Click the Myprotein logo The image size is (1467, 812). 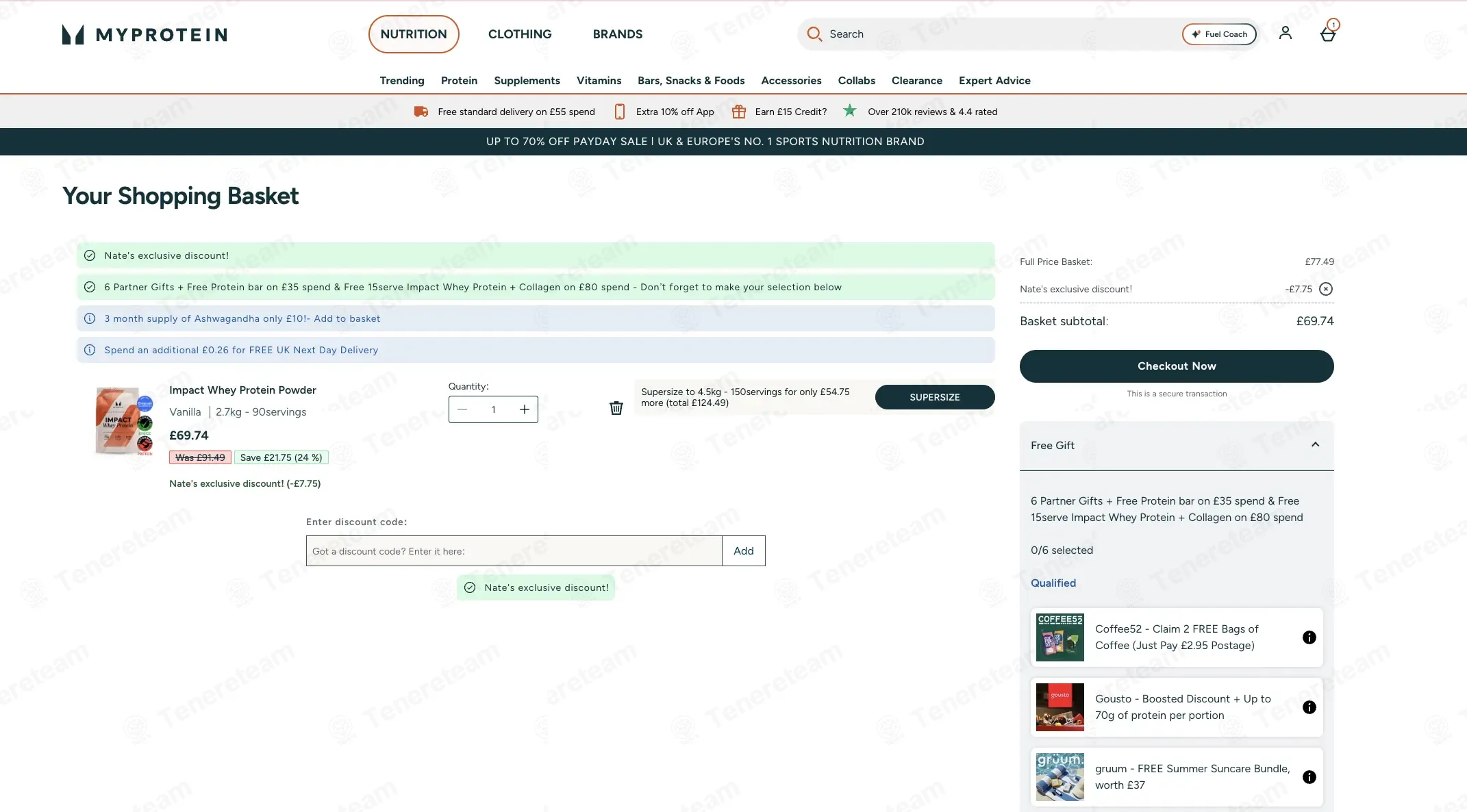(145, 34)
